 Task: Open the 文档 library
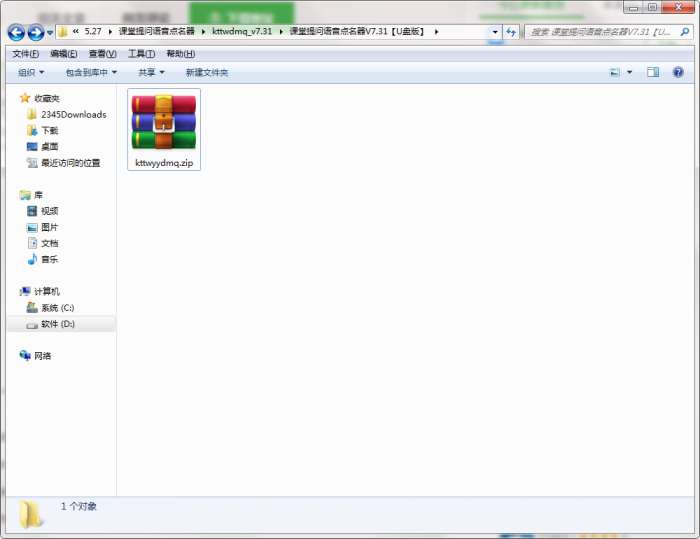pos(50,243)
